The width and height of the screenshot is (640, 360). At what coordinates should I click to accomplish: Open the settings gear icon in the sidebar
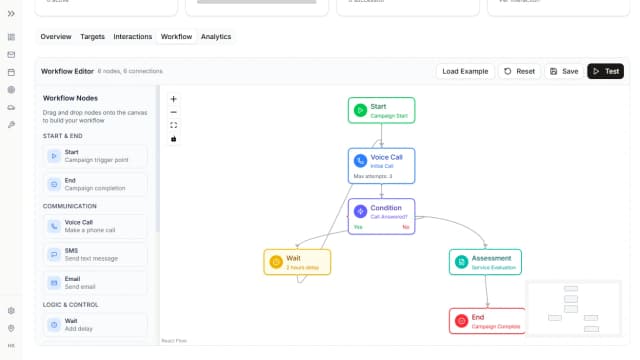11,311
